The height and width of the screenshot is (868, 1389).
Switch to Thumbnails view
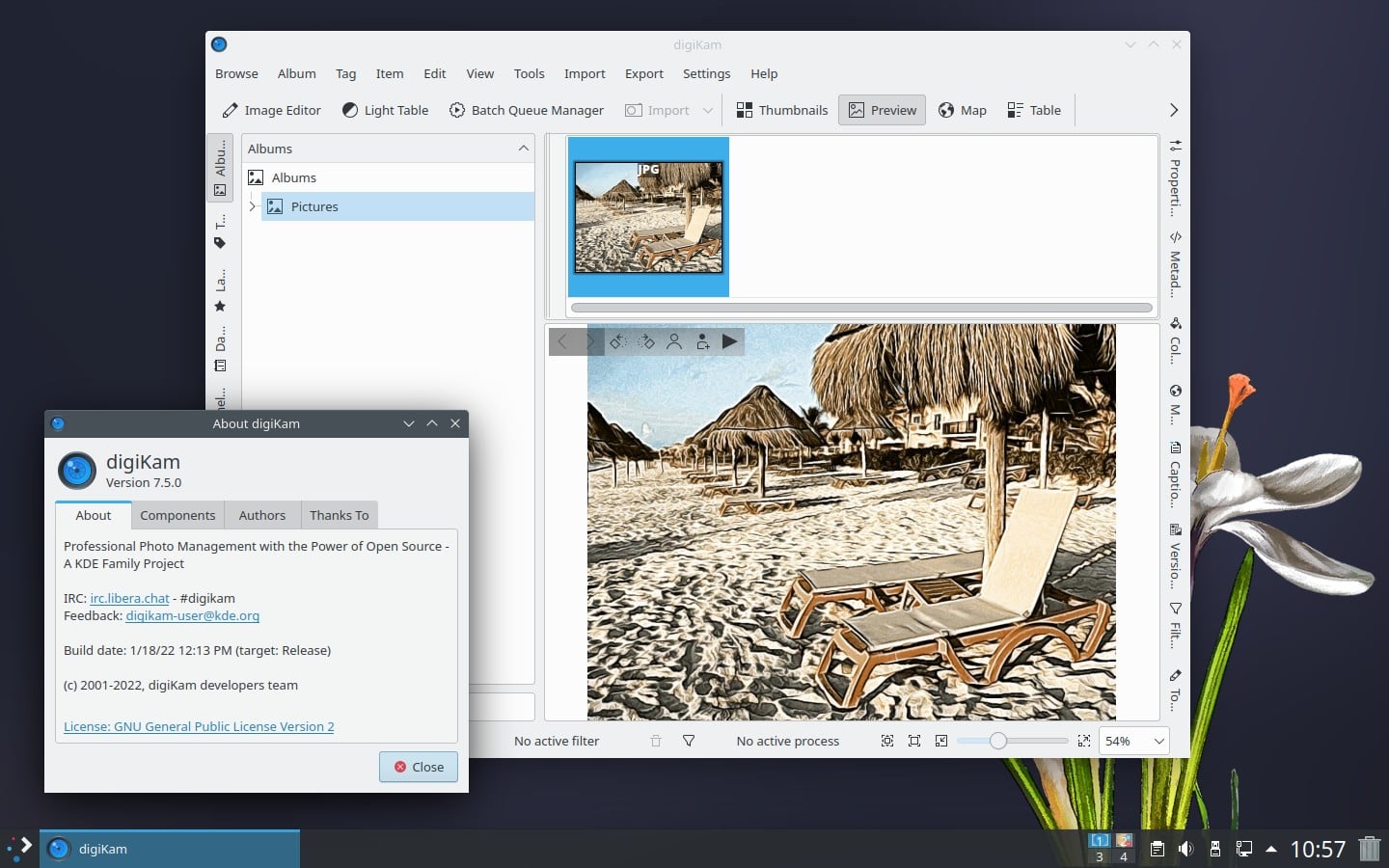(x=781, y=109)
